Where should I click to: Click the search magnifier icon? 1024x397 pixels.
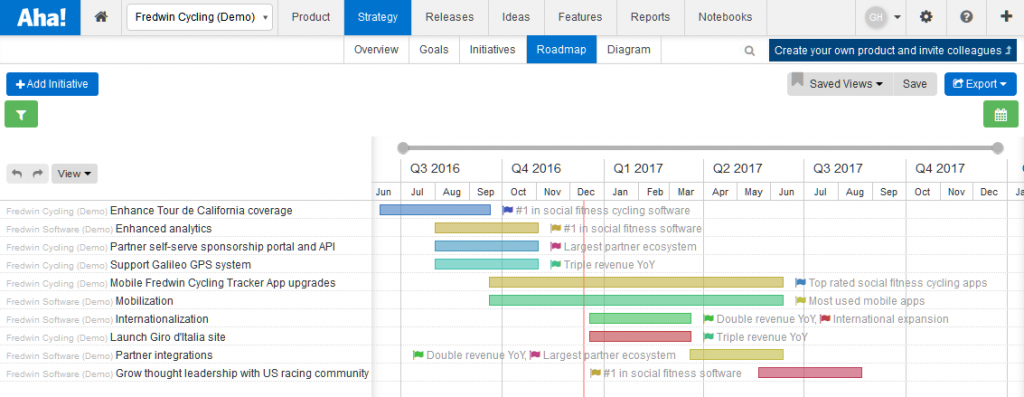[750, 50]
